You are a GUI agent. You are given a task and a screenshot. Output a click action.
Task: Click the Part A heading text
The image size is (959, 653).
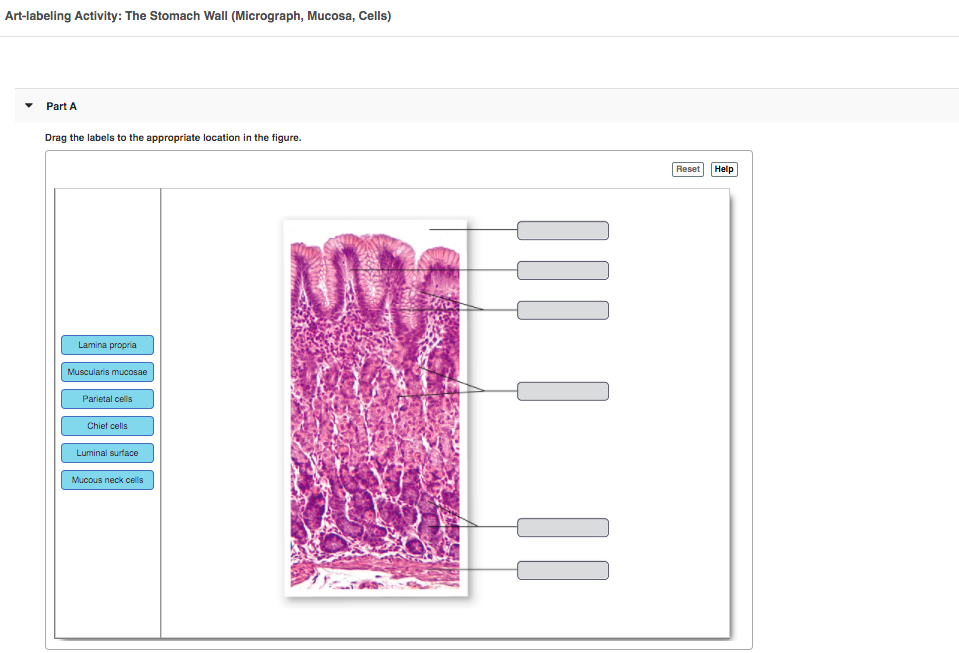61,106
